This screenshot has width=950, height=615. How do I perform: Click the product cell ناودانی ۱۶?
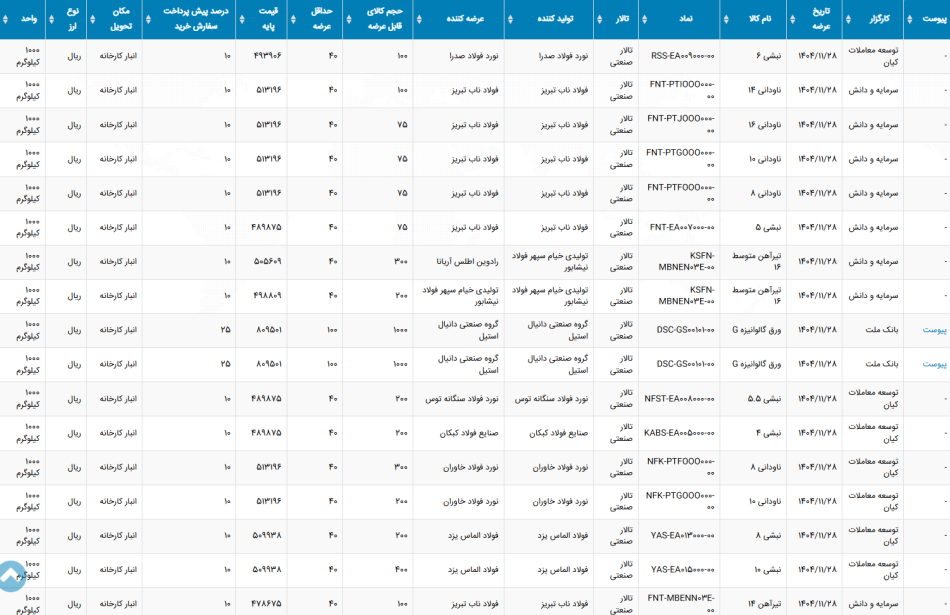(x=764, y=124)
